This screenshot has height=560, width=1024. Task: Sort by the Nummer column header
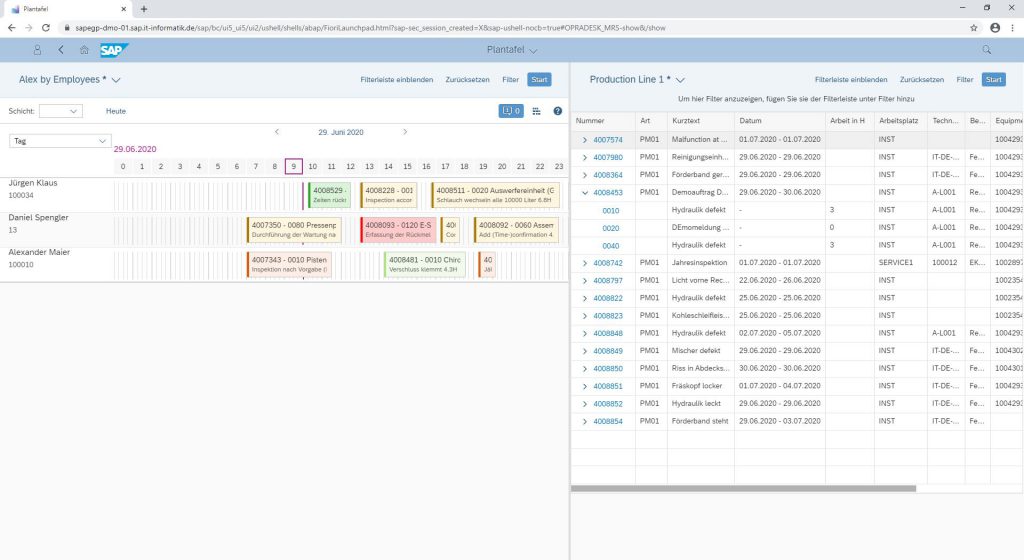coord(604,121)
